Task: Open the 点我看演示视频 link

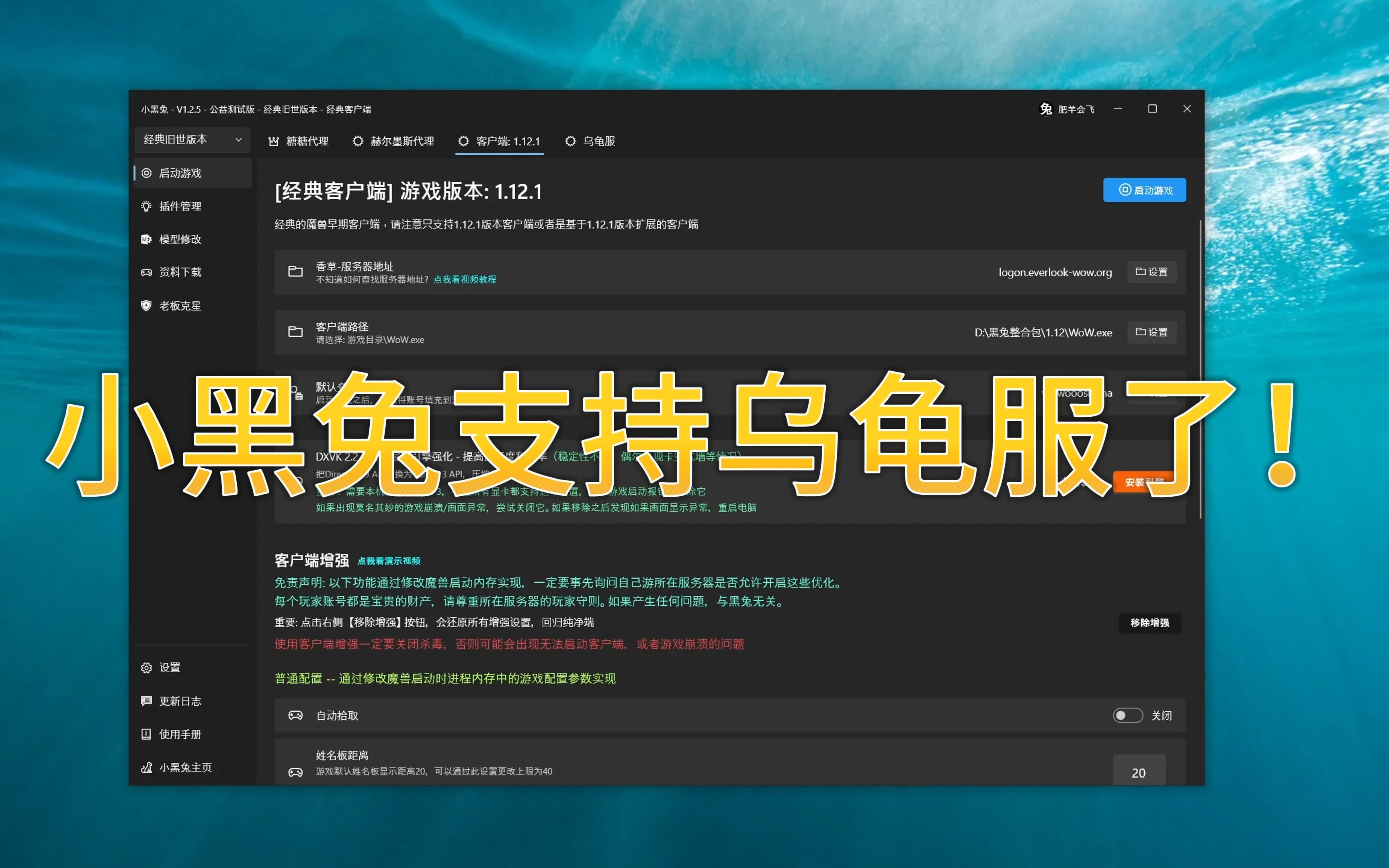Action: tap(389, 561)
